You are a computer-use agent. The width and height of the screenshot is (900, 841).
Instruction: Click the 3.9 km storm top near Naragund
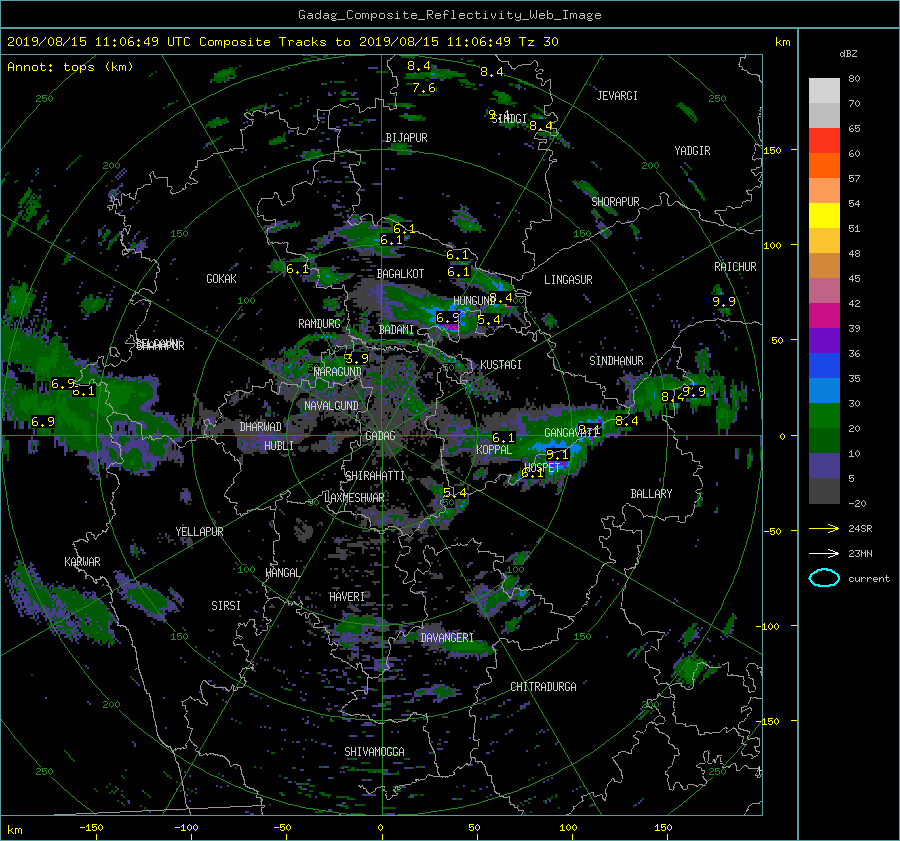click(356, 359)
